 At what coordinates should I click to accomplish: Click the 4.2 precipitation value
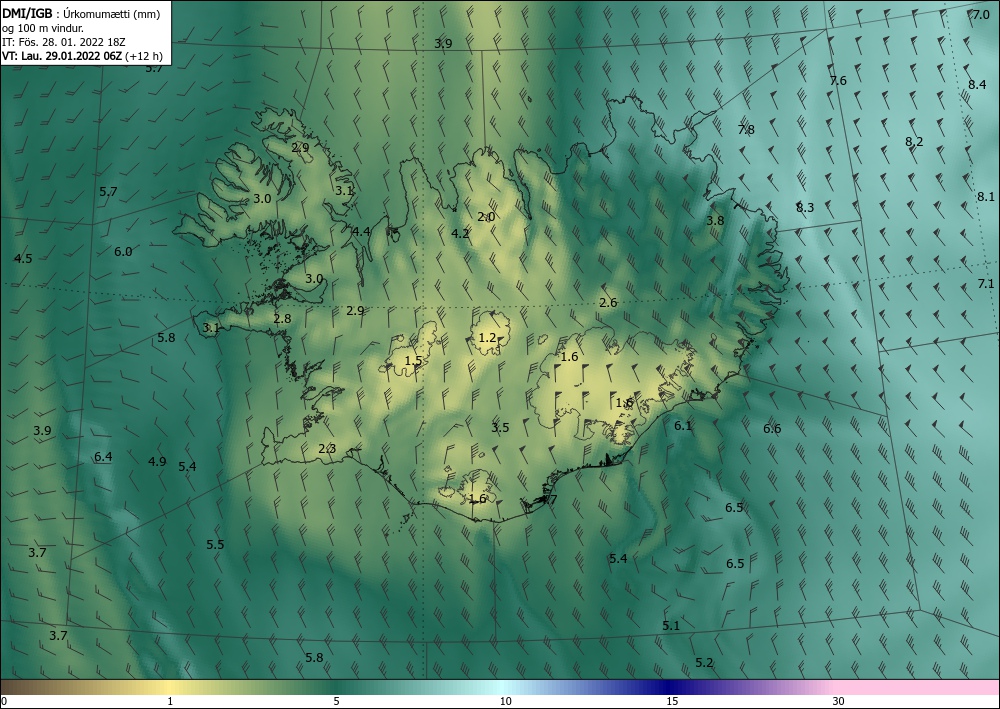(460, 233)
